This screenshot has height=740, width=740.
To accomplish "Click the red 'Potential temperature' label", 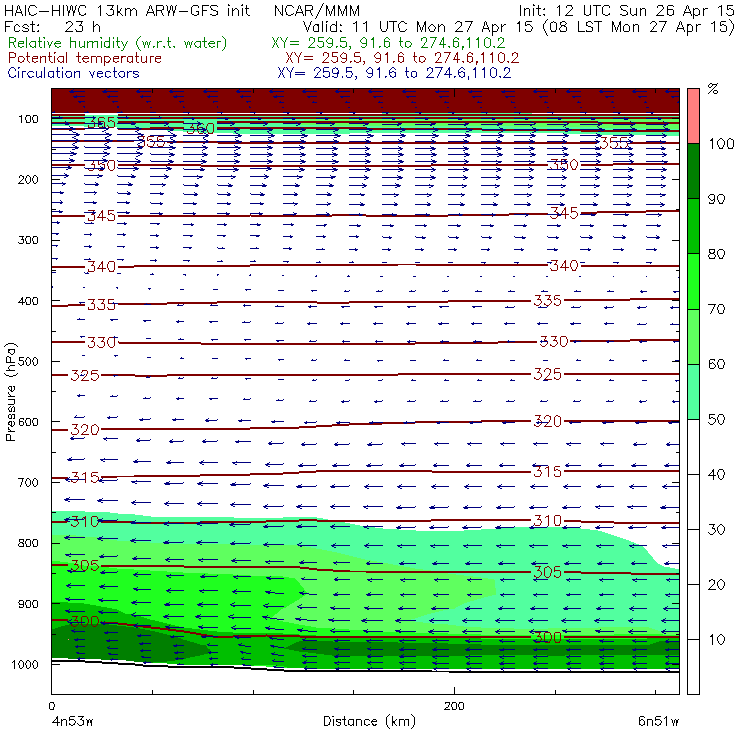I will click(85, 58).
